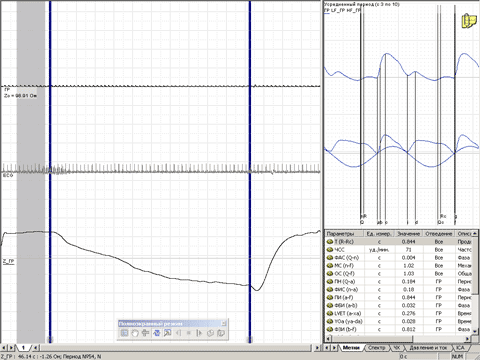Click the Z_ГР channel label
Screen dimensions: 480x360
coord(8,262)
